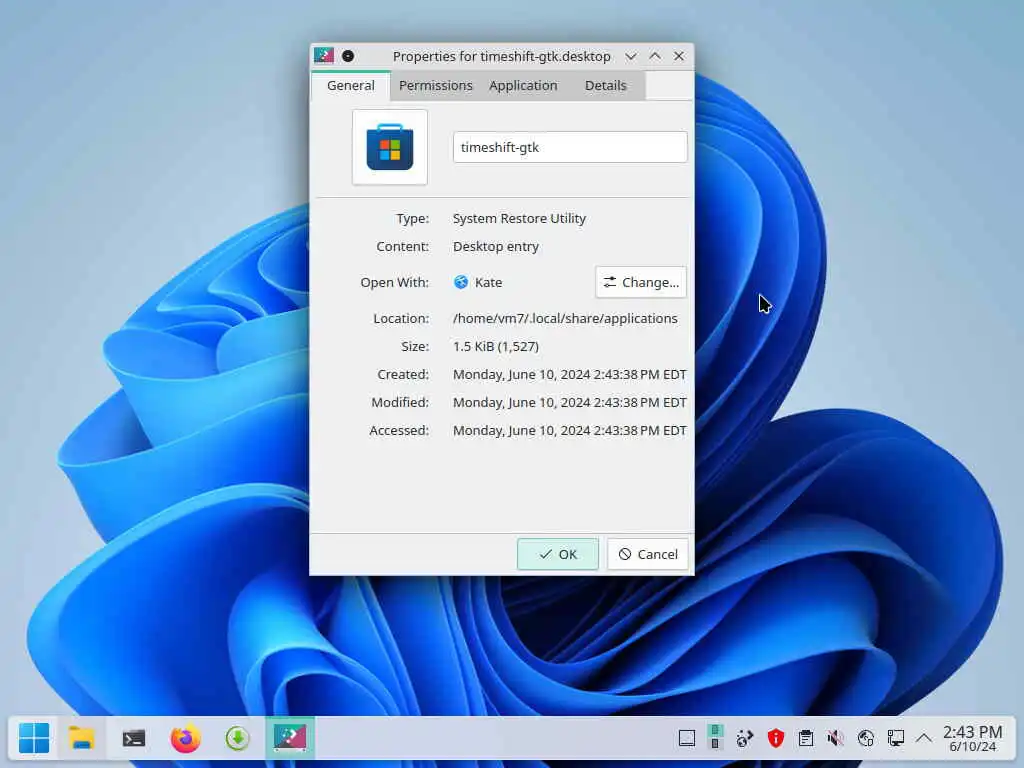Click the window menu icon in title bar

[324, 56]
